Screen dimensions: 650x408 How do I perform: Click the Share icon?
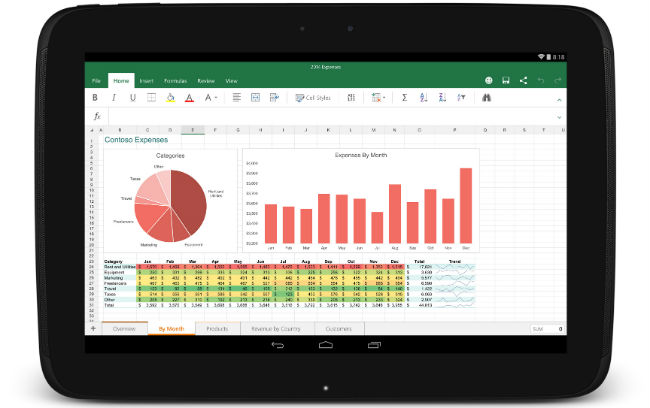click(x=526, y=79)
